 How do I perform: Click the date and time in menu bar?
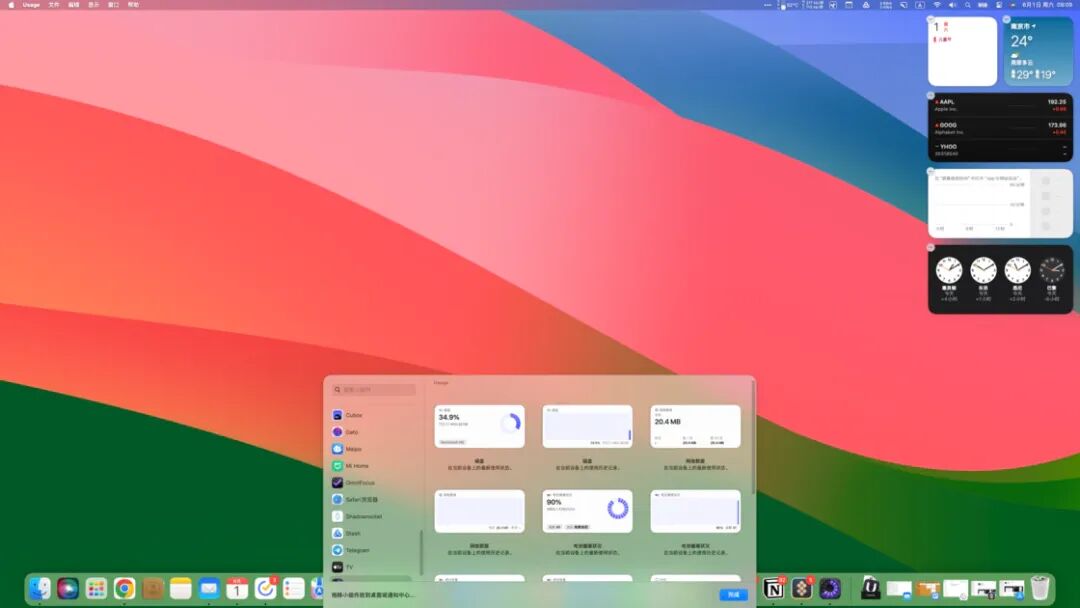[x=1047, y=5]
